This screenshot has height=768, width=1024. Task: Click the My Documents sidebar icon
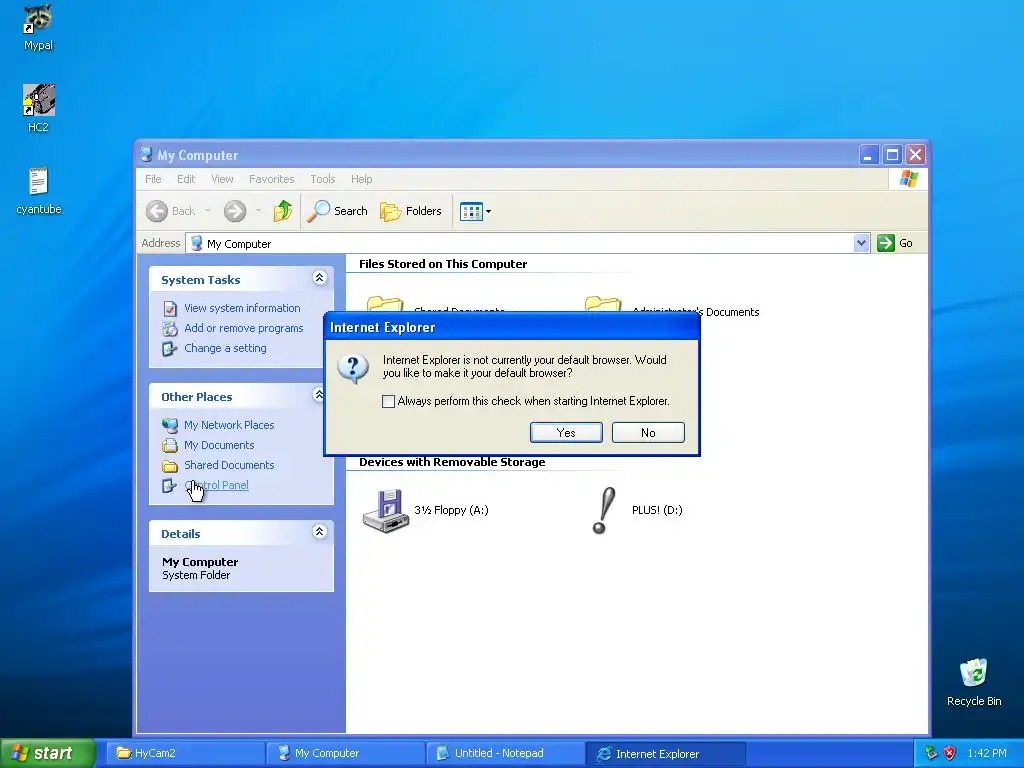coord(170,445)
